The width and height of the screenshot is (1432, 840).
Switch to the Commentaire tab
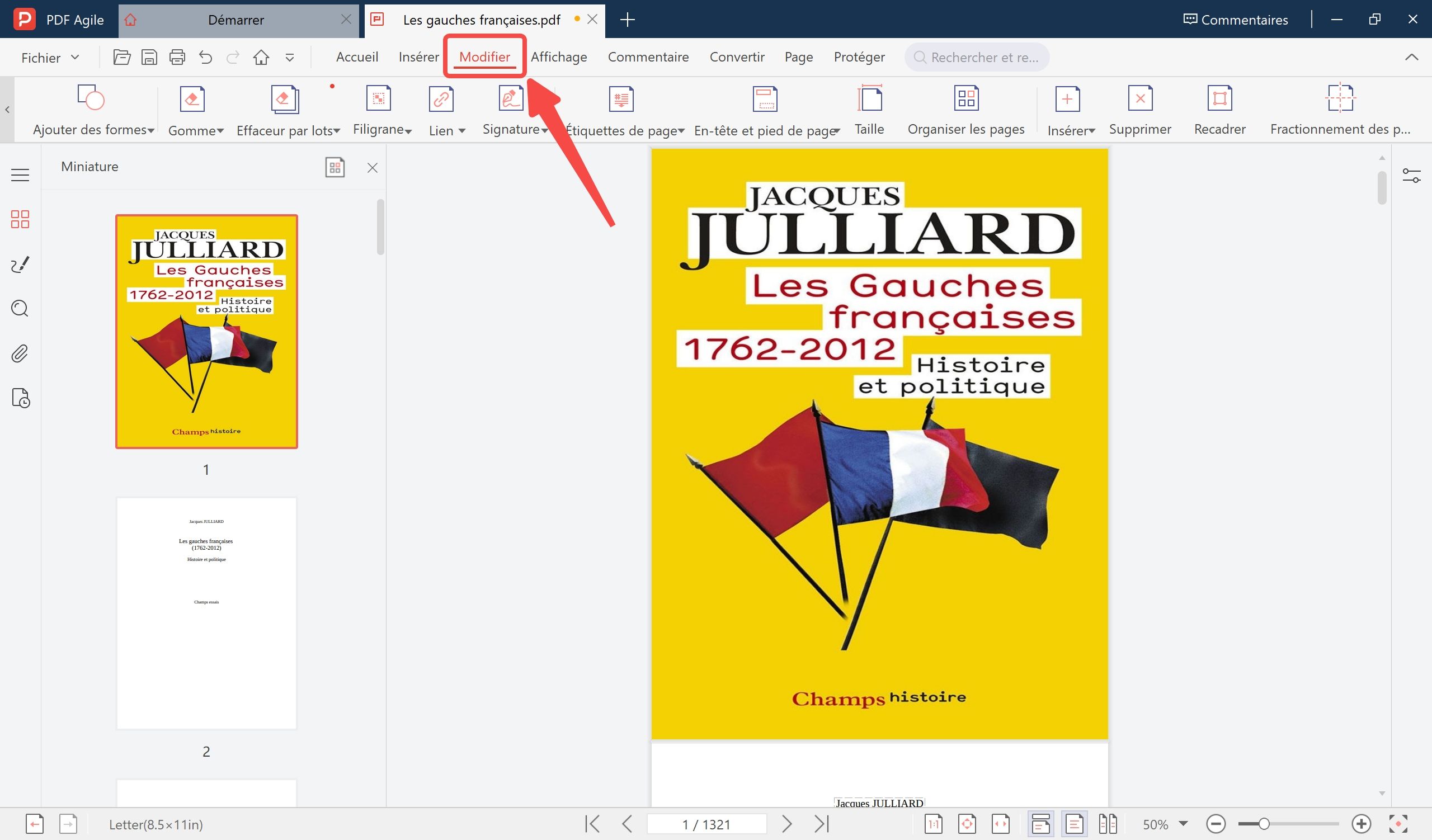(648, 57)
